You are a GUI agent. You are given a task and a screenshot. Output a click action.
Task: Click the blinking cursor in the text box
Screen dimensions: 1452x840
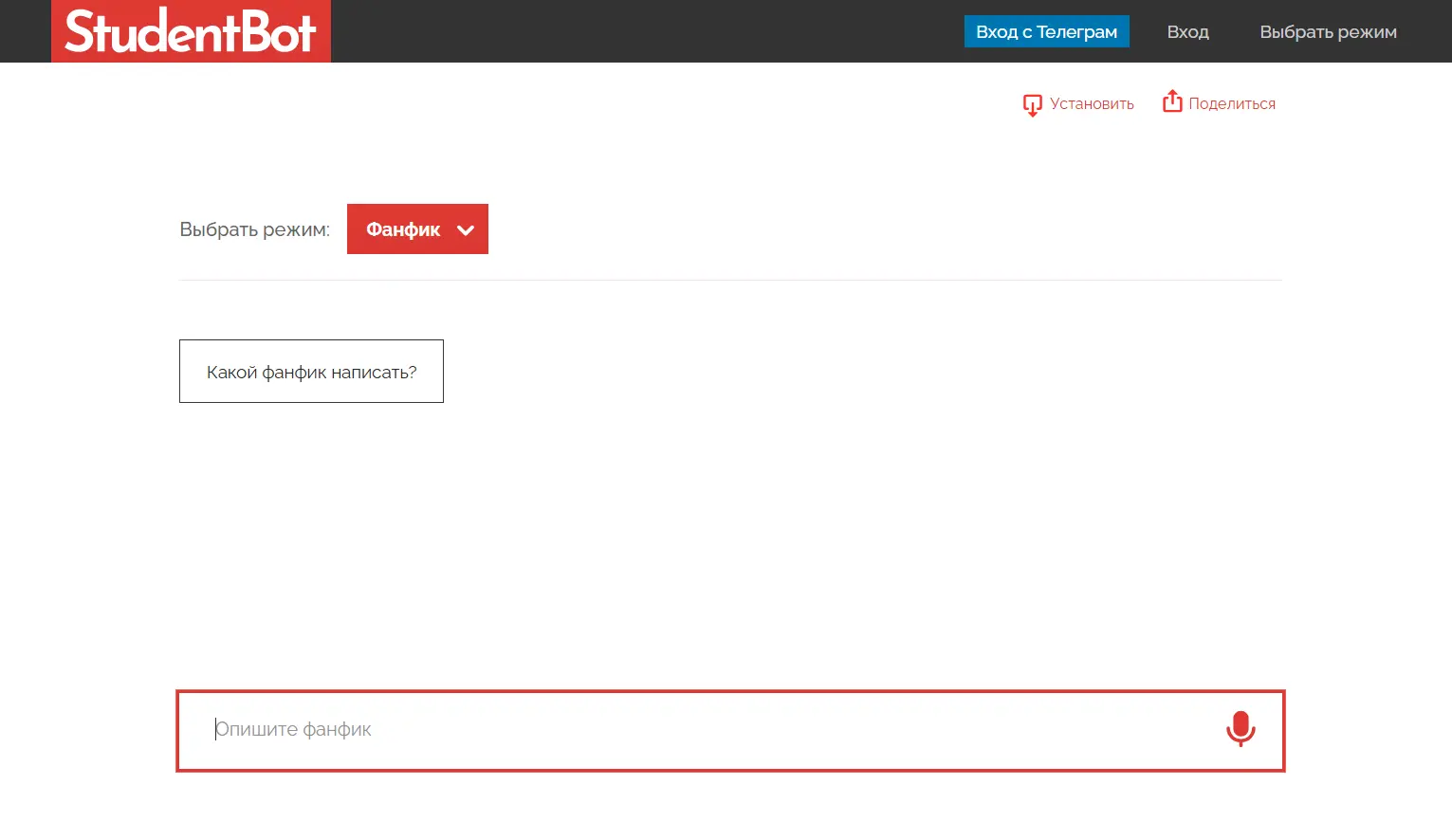(216, 729)
